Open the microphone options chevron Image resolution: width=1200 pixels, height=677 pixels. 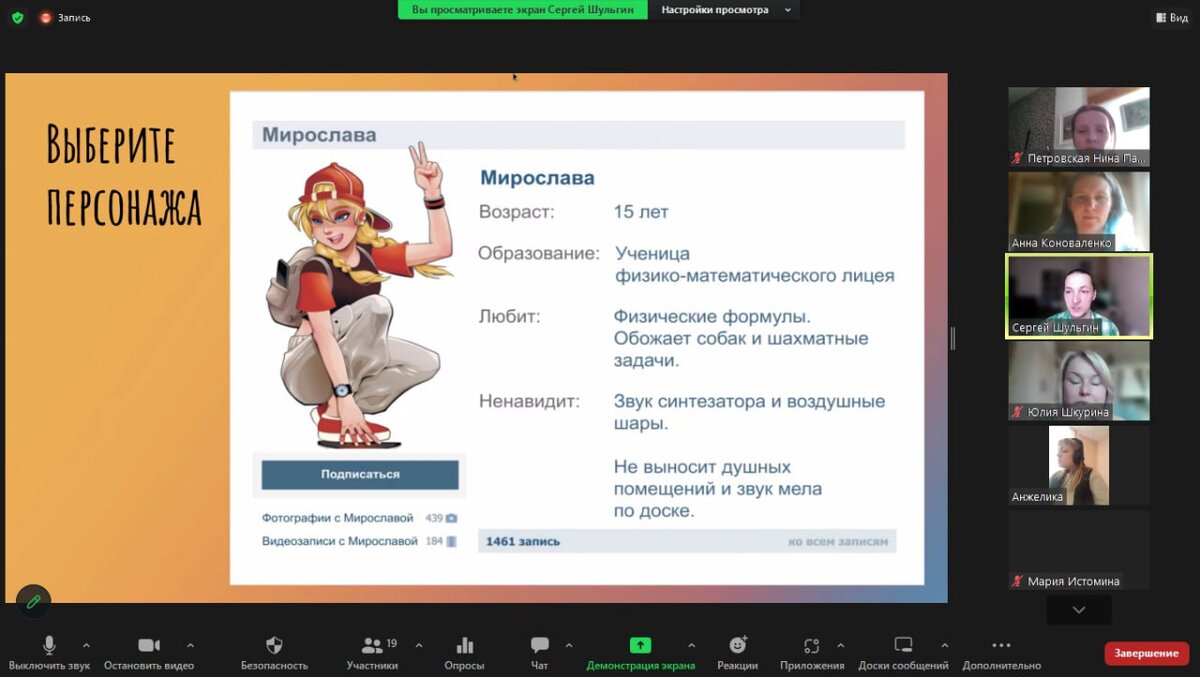click(85, 645)
